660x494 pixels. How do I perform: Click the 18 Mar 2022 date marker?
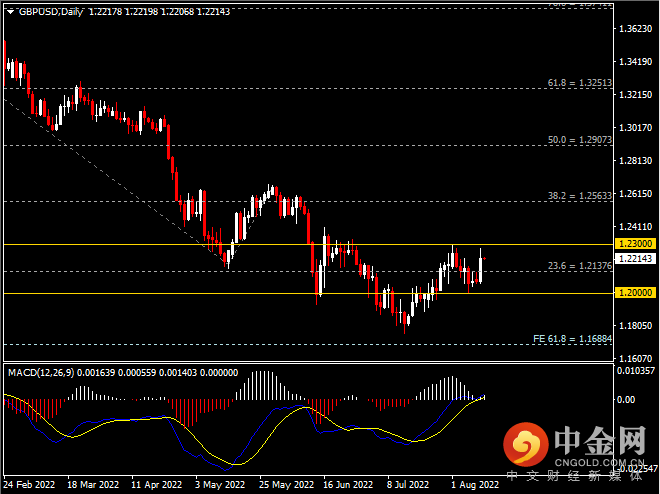[93, 485]
